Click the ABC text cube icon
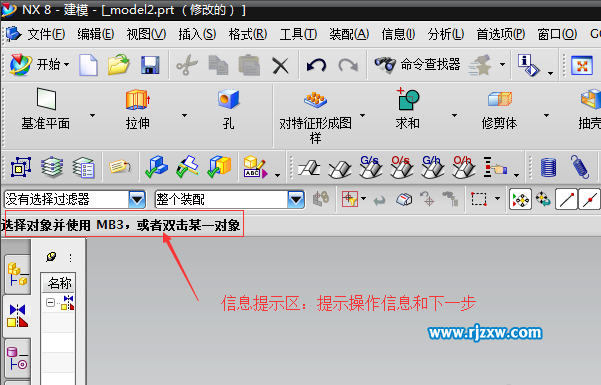Image resolution: width=601 pixels, height=385 pixels. coord(255,167)
